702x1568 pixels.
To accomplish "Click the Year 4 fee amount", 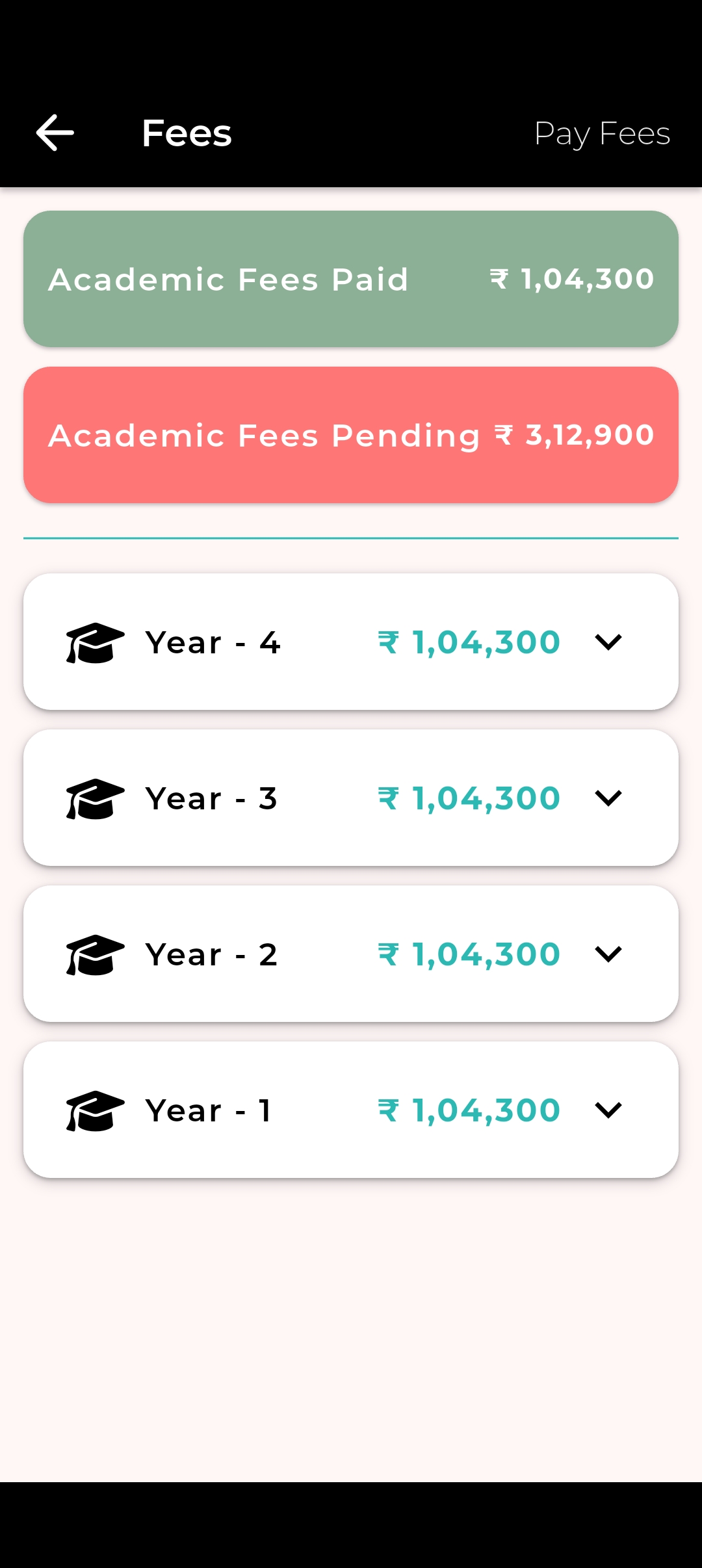I will click(x=469, y=642).
